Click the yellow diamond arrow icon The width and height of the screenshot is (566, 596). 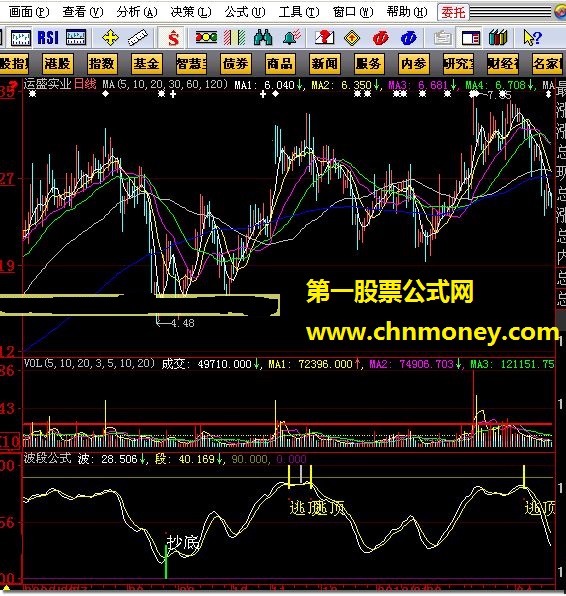pos(352,38)
